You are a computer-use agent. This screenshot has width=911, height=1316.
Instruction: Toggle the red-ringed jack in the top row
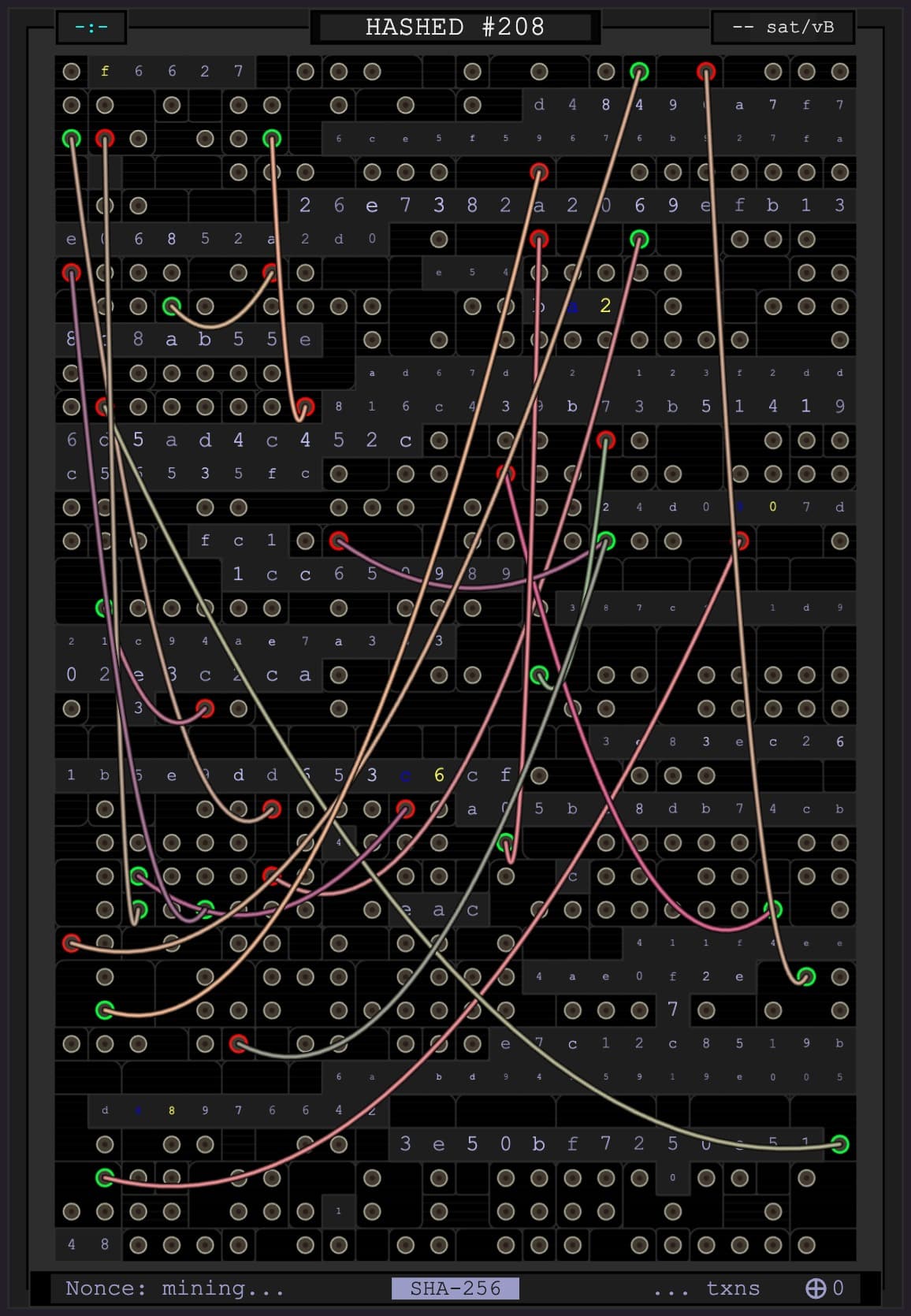(x=706, y=72)
